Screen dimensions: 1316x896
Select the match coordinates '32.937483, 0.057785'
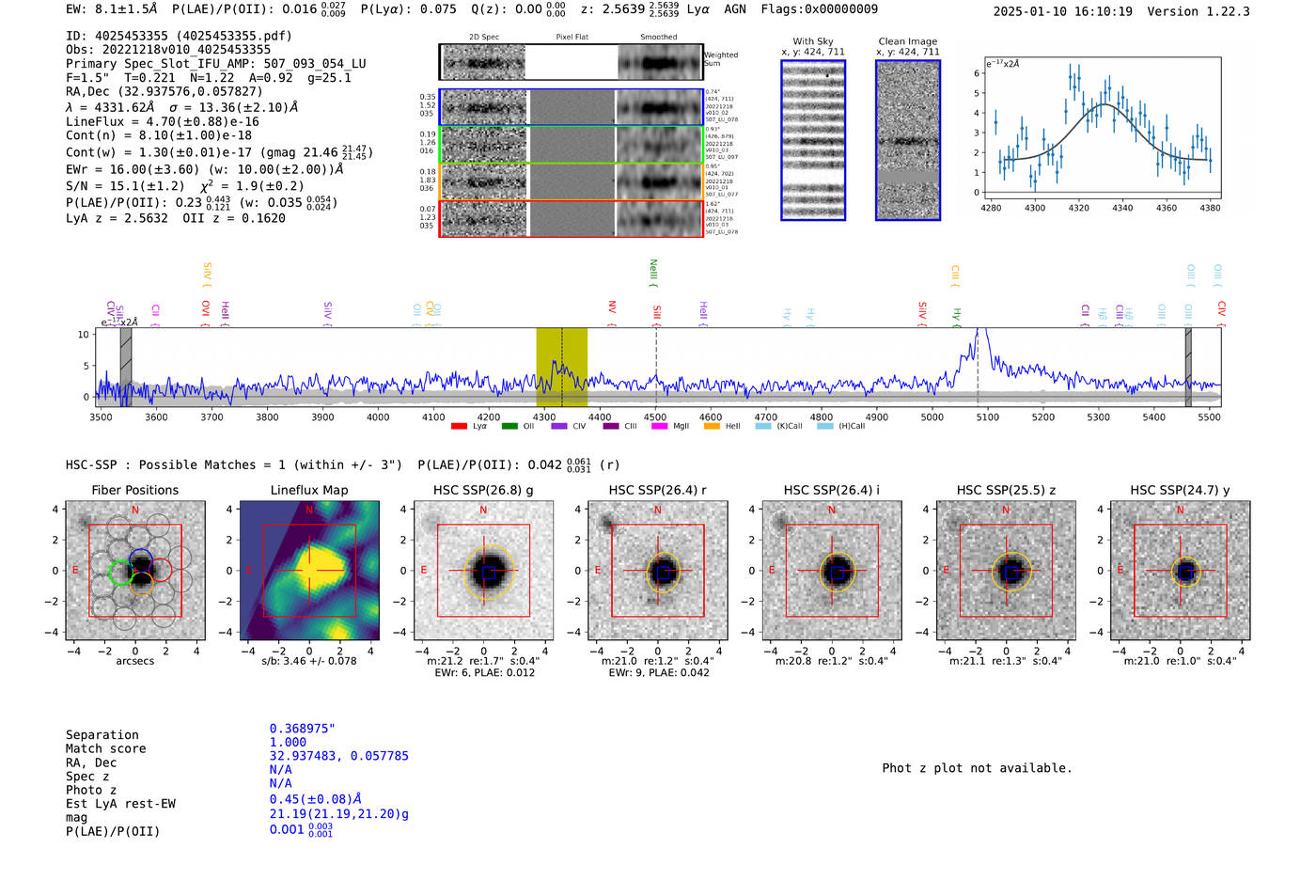coord(339,756)
